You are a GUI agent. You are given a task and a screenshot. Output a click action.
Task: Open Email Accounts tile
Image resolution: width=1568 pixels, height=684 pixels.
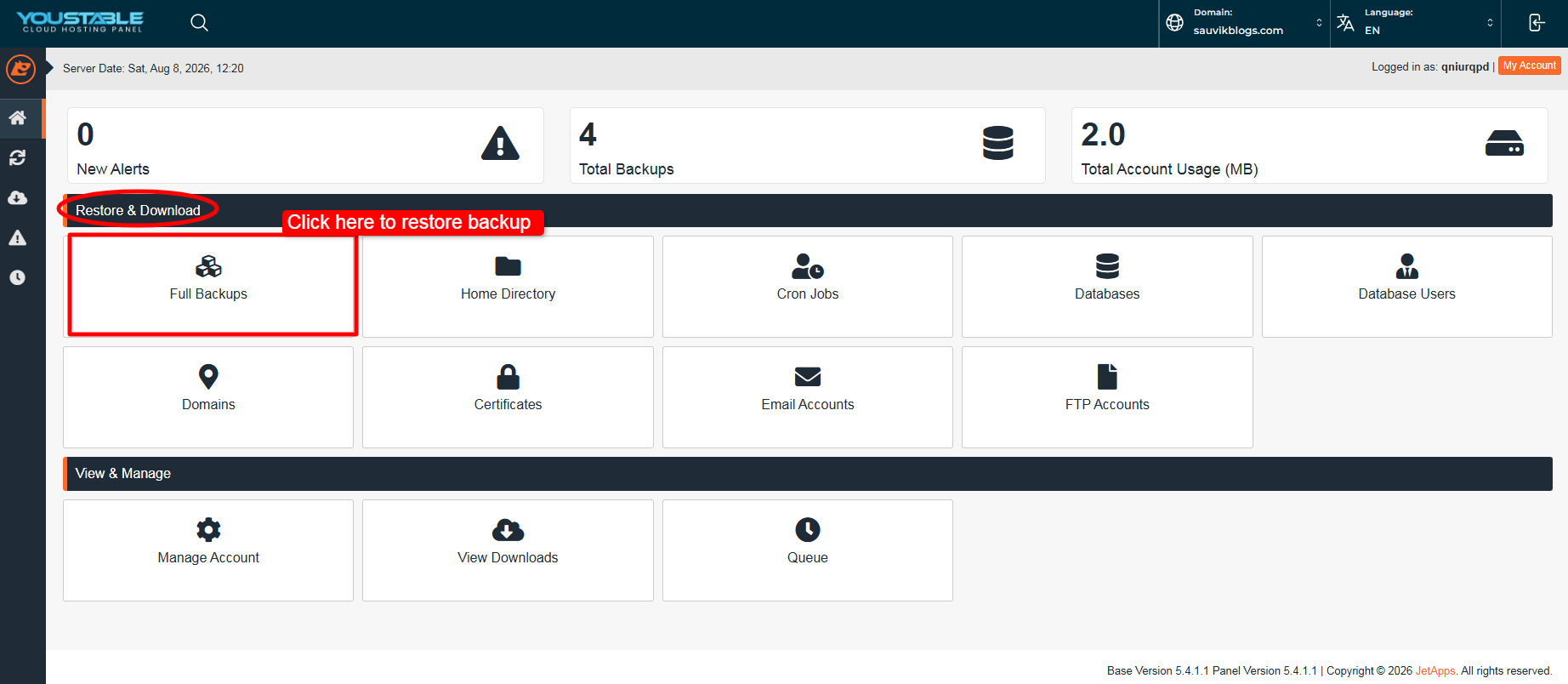click(x=808, y=397)
